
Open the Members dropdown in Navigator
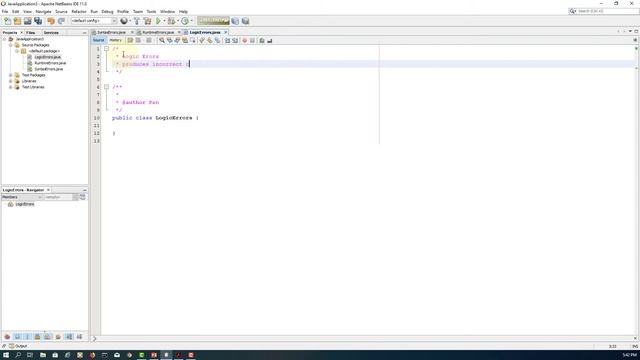[22, 197]
